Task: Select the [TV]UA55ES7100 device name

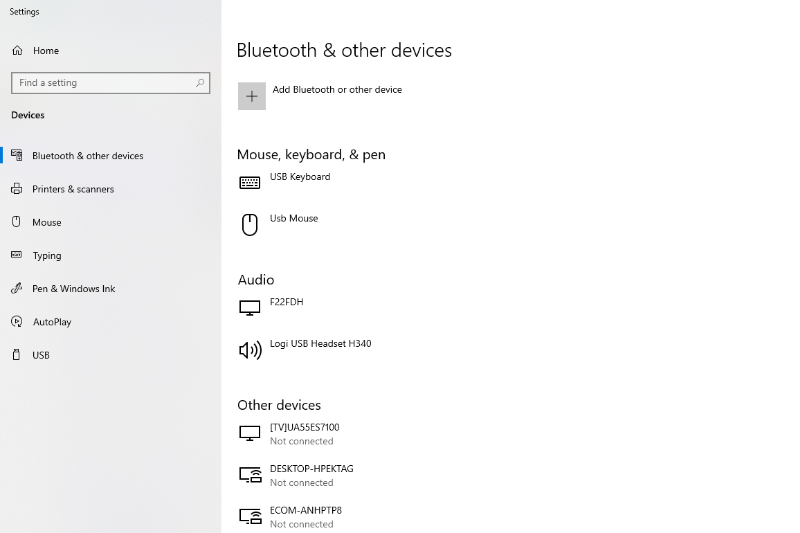Action: [305, 427]
